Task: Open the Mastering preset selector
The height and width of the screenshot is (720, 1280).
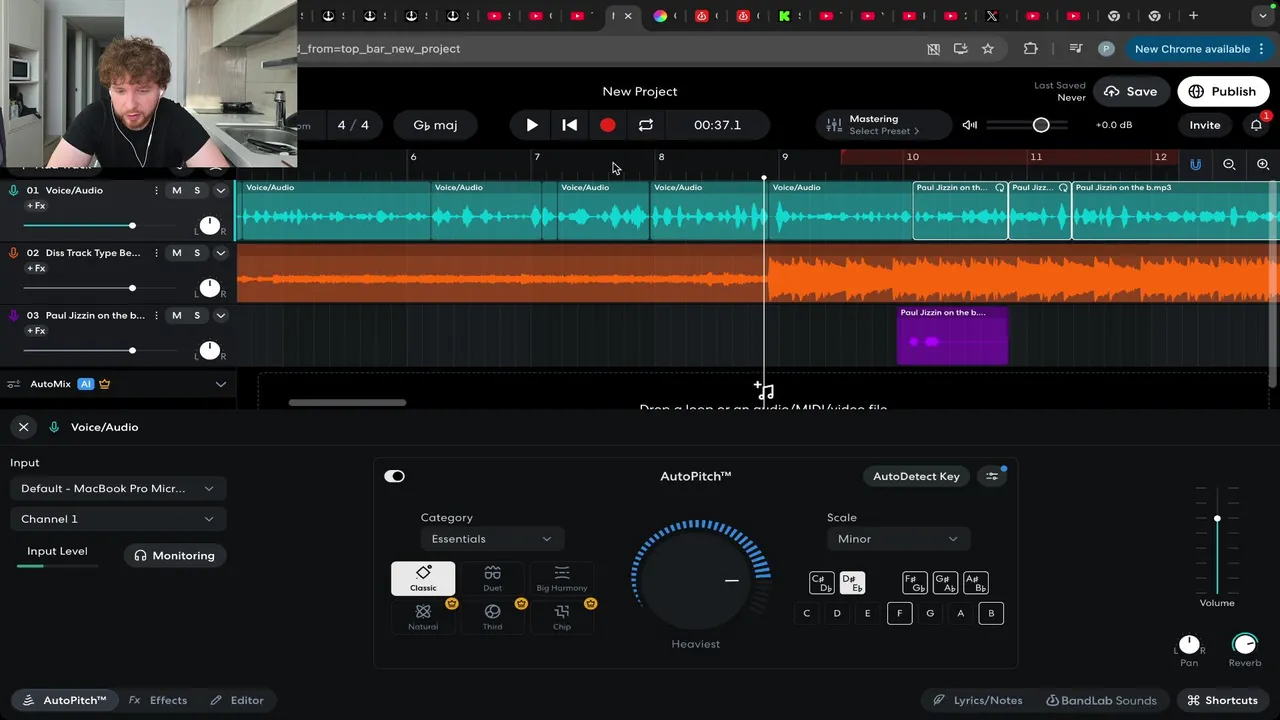Action: (x=884, y=125)
